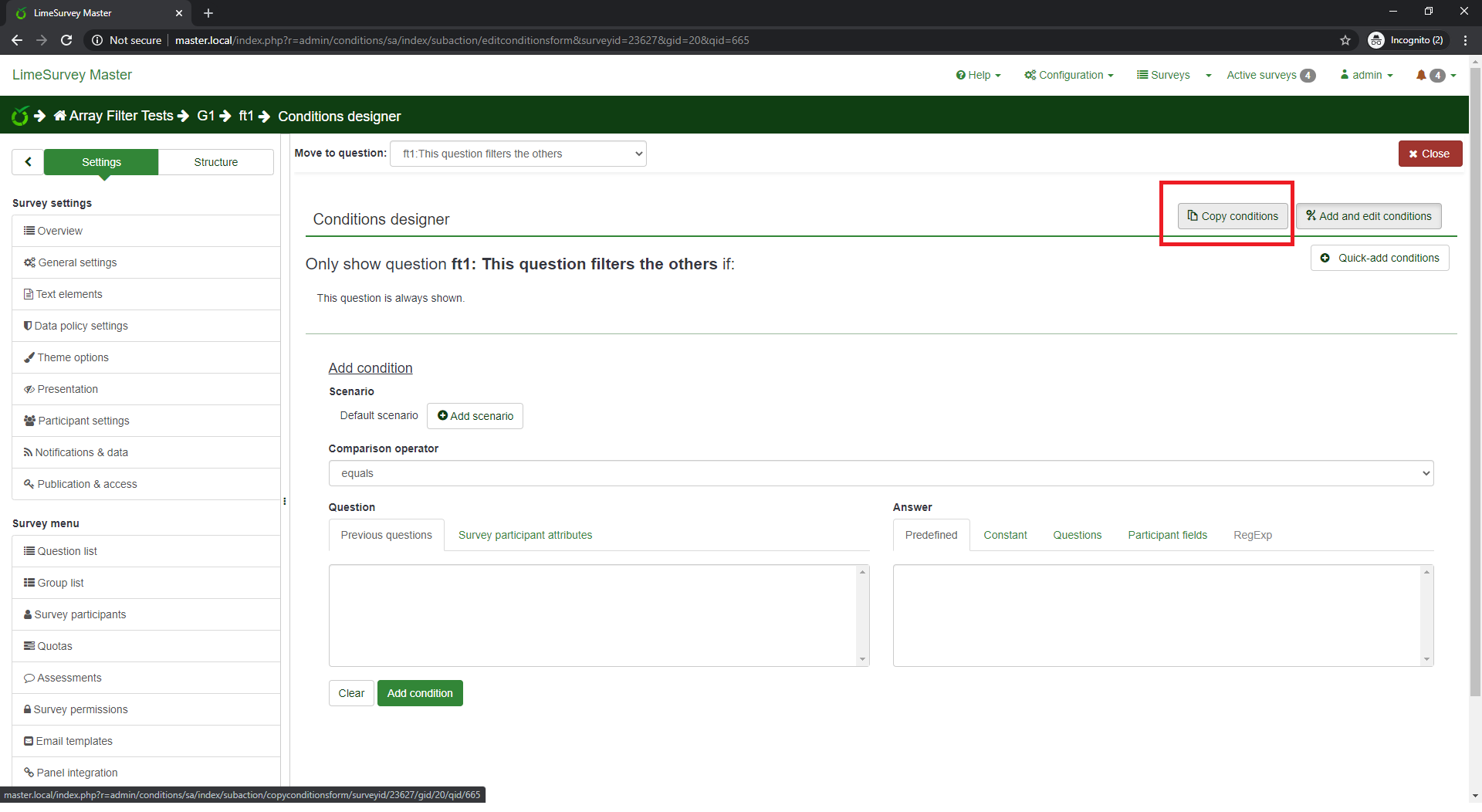Image resolution: width=1482 pixels, height=812 pixels.
Task: Open Notifications & data settings
Action: coord(146,452)
